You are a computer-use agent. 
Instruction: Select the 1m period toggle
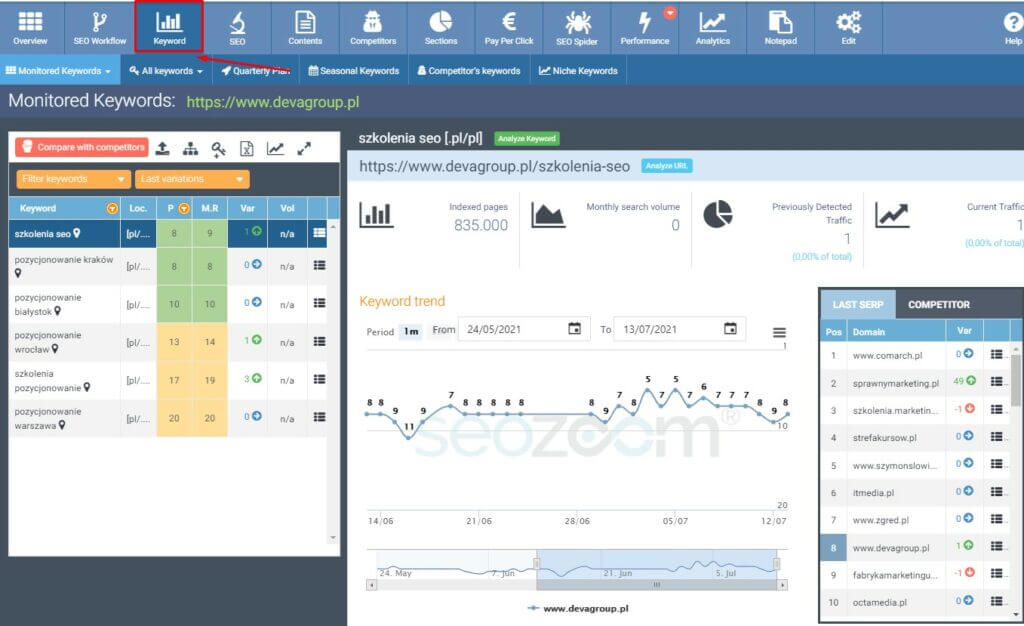(410, 330)
